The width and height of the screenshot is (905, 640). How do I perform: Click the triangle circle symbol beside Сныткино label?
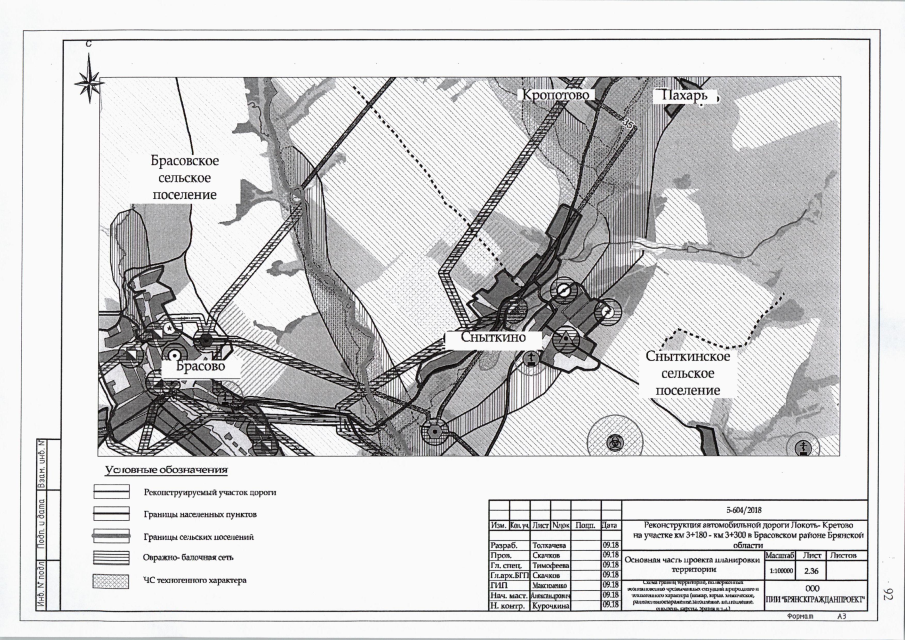pos(566,340)
